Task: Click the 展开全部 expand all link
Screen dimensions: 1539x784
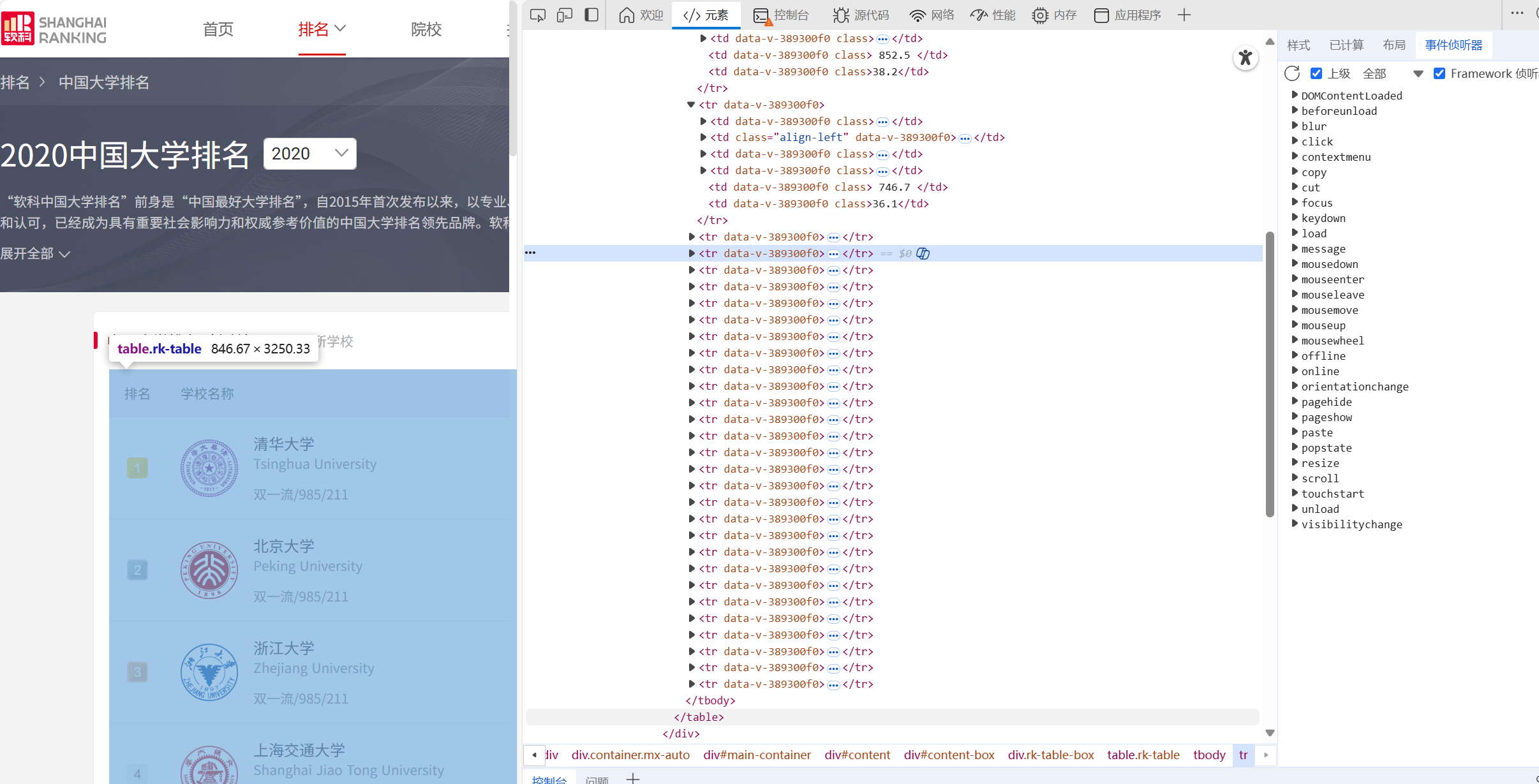Action: 35,254
